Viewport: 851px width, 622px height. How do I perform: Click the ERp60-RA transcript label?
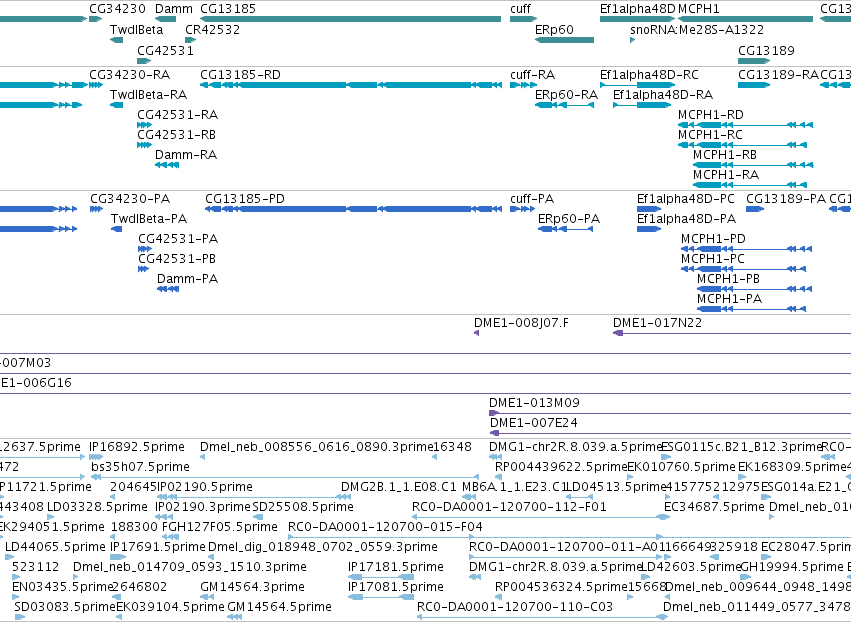(x=567, y=94)
